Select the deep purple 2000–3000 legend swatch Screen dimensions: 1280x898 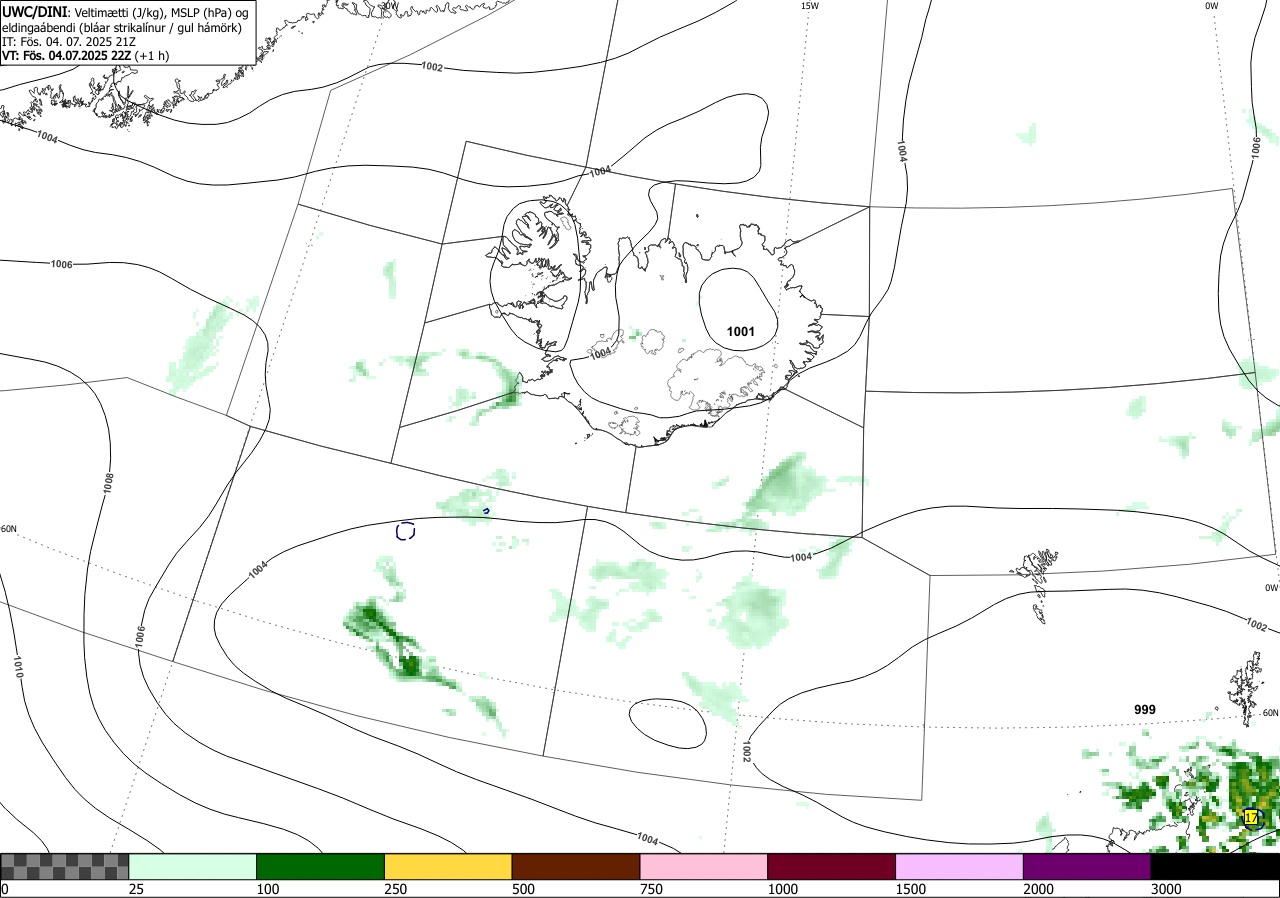tap(1087, 866)
